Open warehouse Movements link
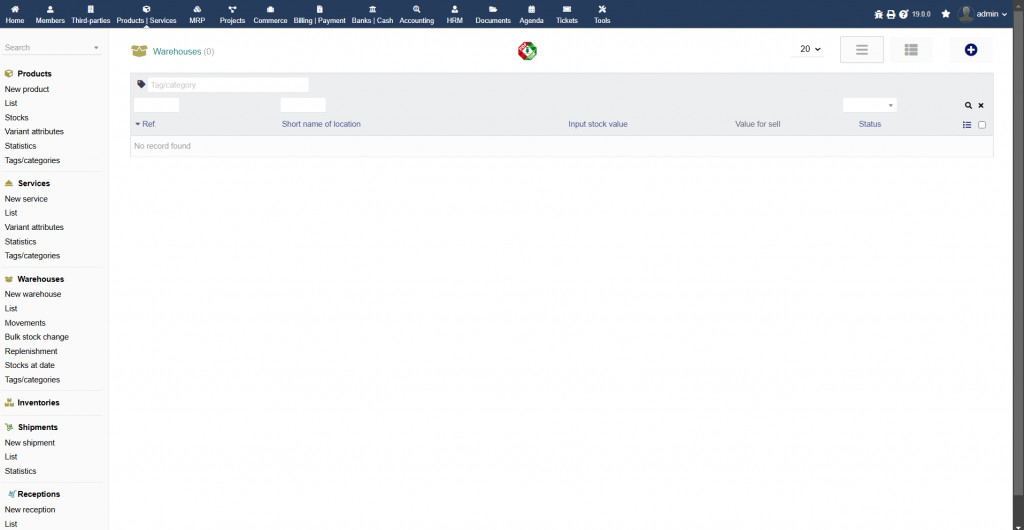This screenshot has height=530, width=1024. 25,323
